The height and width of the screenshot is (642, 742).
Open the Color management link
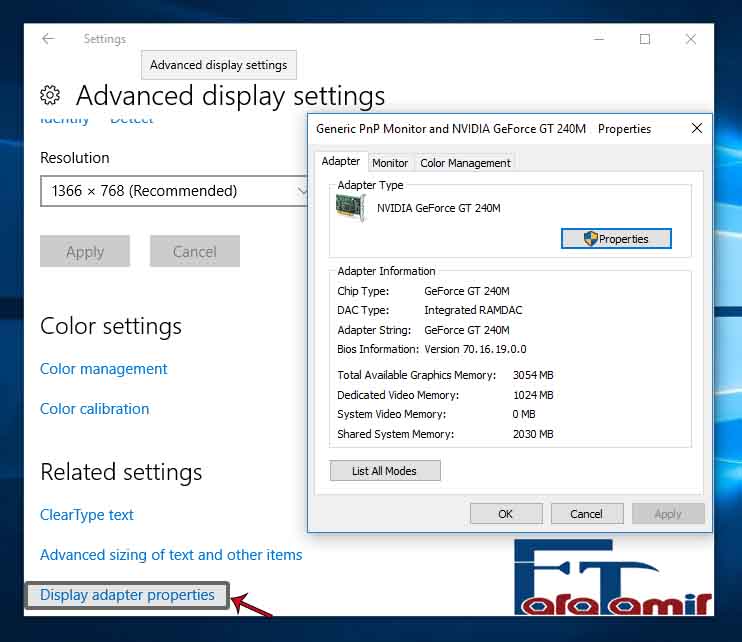pos(104,369)
